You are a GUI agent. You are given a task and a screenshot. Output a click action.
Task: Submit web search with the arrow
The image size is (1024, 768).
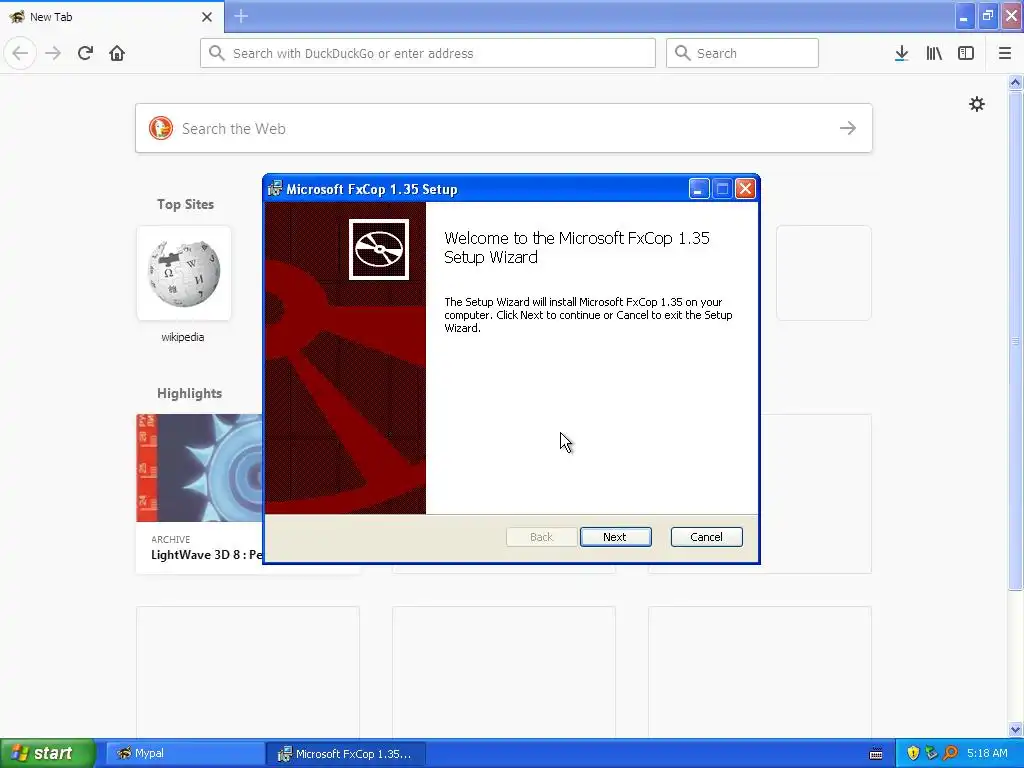point(848,128)
